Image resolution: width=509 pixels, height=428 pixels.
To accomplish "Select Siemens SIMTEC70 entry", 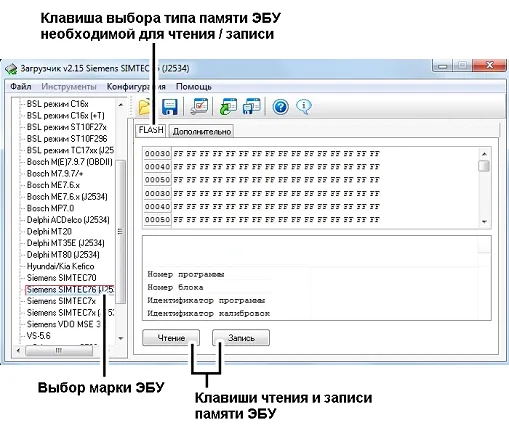I will (61, 278).
